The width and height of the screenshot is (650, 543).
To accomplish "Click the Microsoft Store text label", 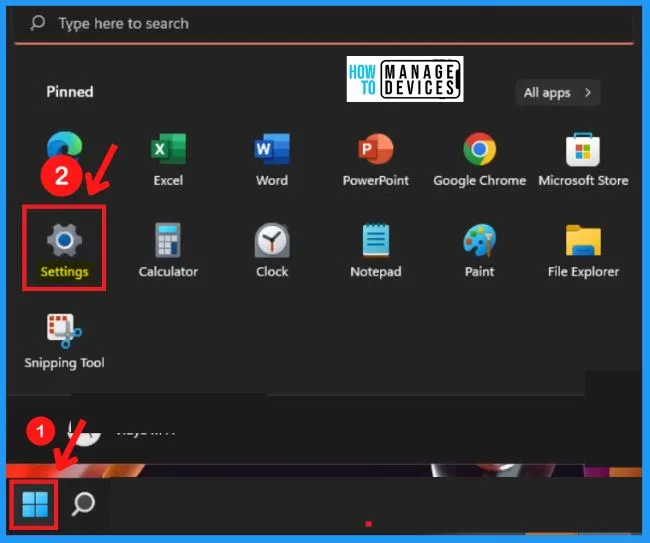I will pos(583,181).
